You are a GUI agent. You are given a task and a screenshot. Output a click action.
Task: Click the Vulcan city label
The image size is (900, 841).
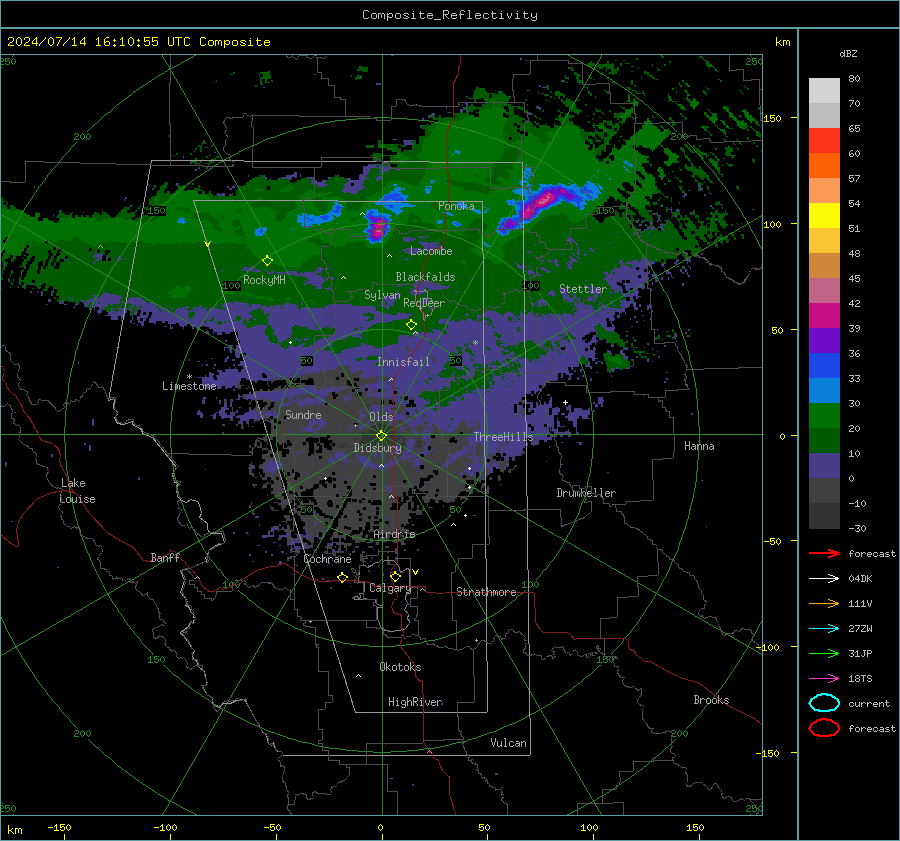point(508,743)
